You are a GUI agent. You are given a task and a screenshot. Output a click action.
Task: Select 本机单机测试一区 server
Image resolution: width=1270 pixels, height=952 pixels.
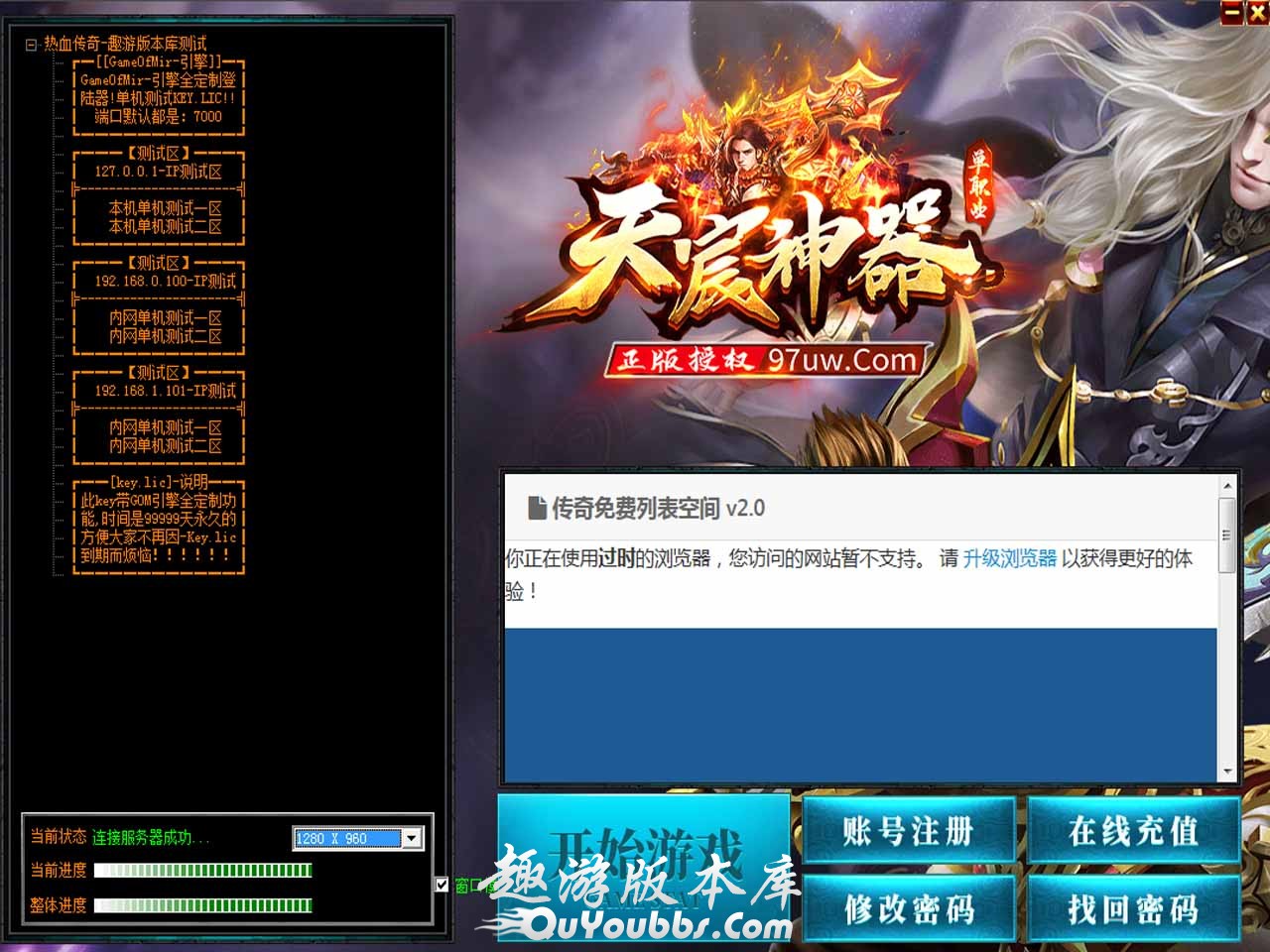click(x=166, y=208)
